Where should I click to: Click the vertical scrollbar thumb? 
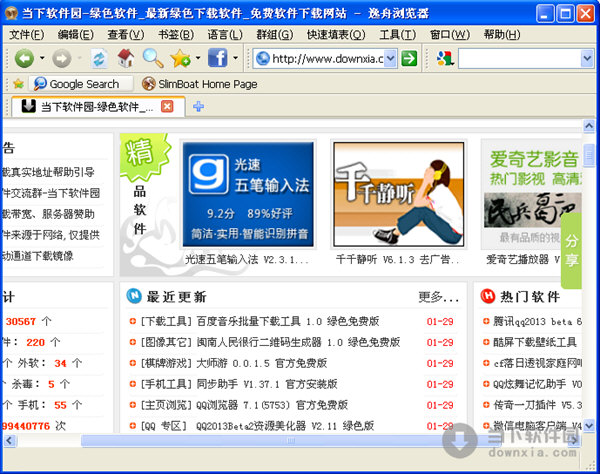click(x=589, y=155)
